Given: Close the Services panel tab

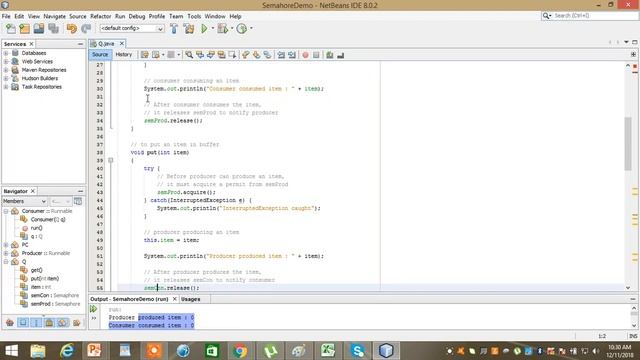Looking at the screenshot, I should coord(31,44).
